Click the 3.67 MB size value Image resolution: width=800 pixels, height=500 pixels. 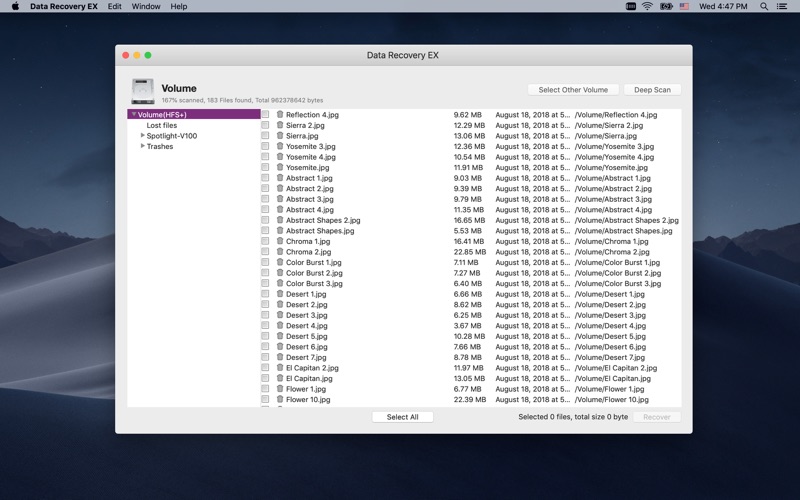[467, 326]
